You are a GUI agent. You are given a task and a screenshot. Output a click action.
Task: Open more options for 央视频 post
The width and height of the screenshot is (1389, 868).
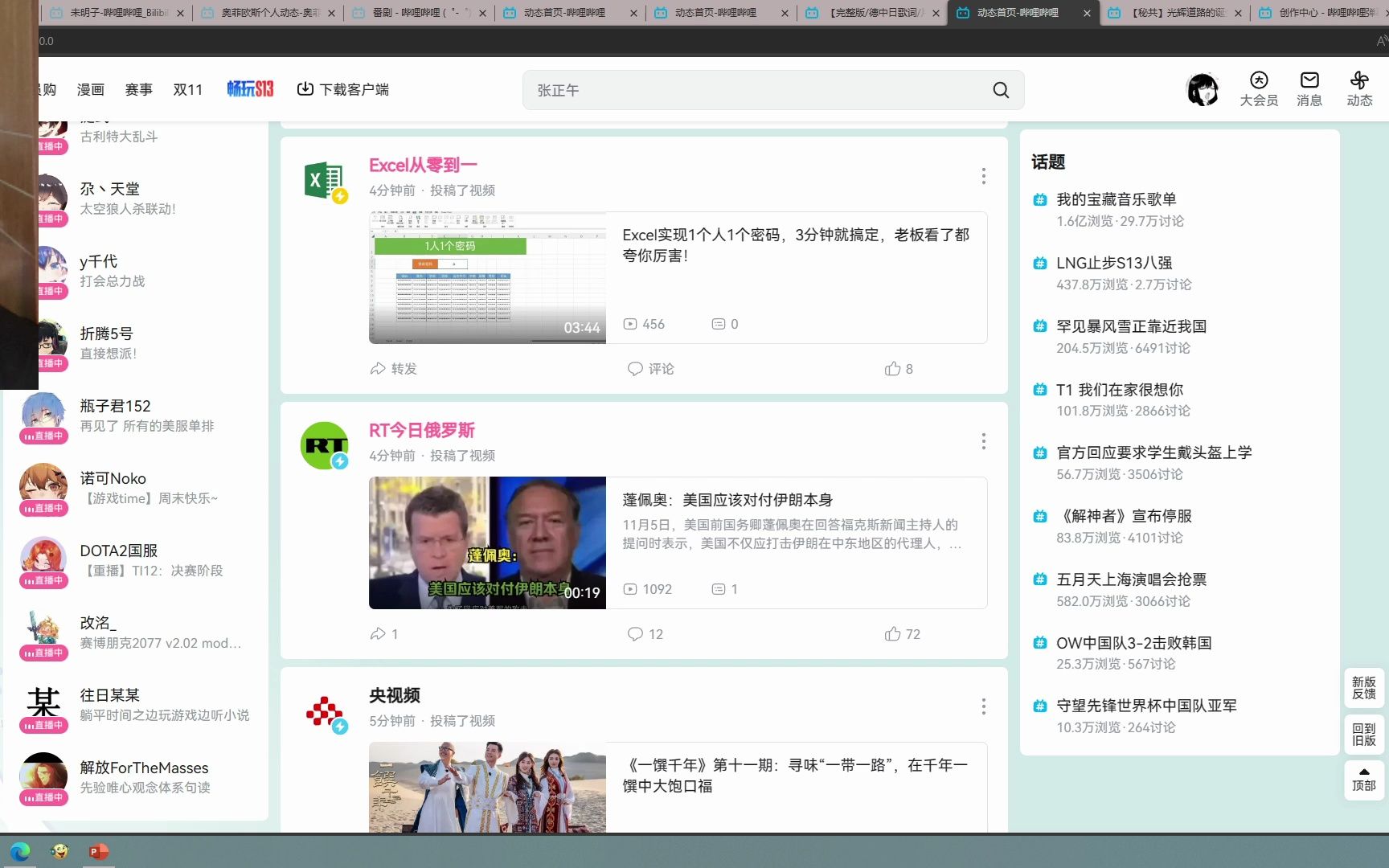click(983, 706)
